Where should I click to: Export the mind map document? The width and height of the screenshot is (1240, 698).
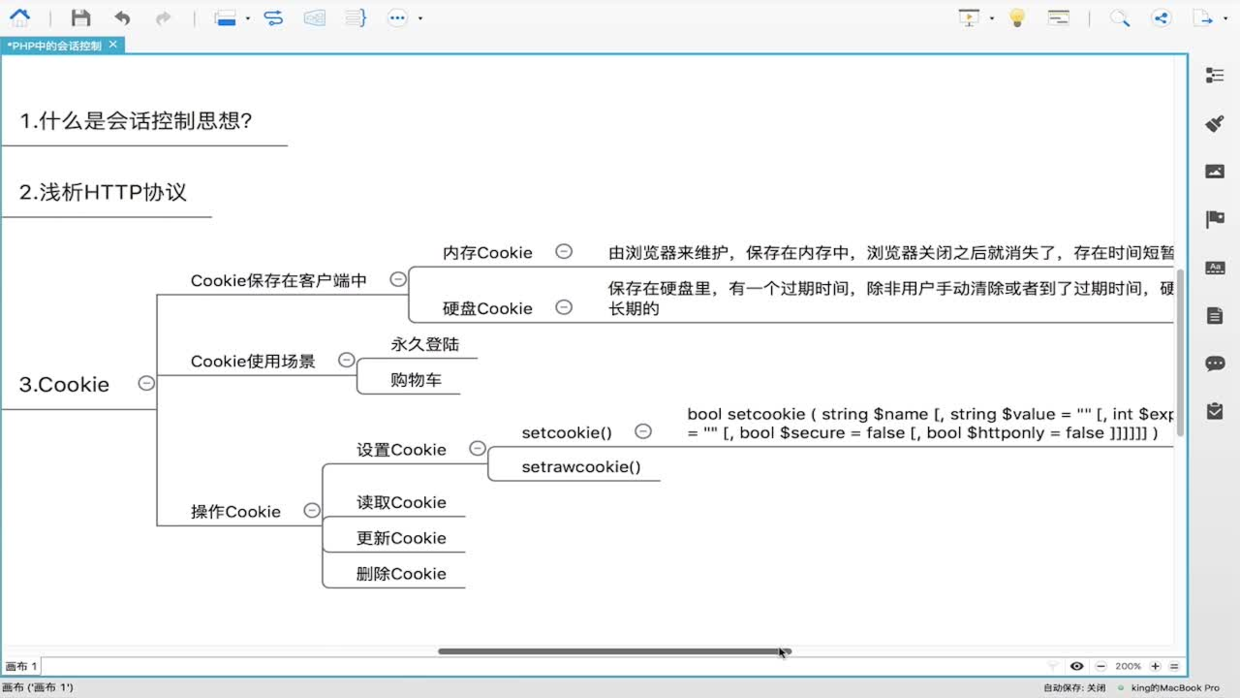point(1203,18)
